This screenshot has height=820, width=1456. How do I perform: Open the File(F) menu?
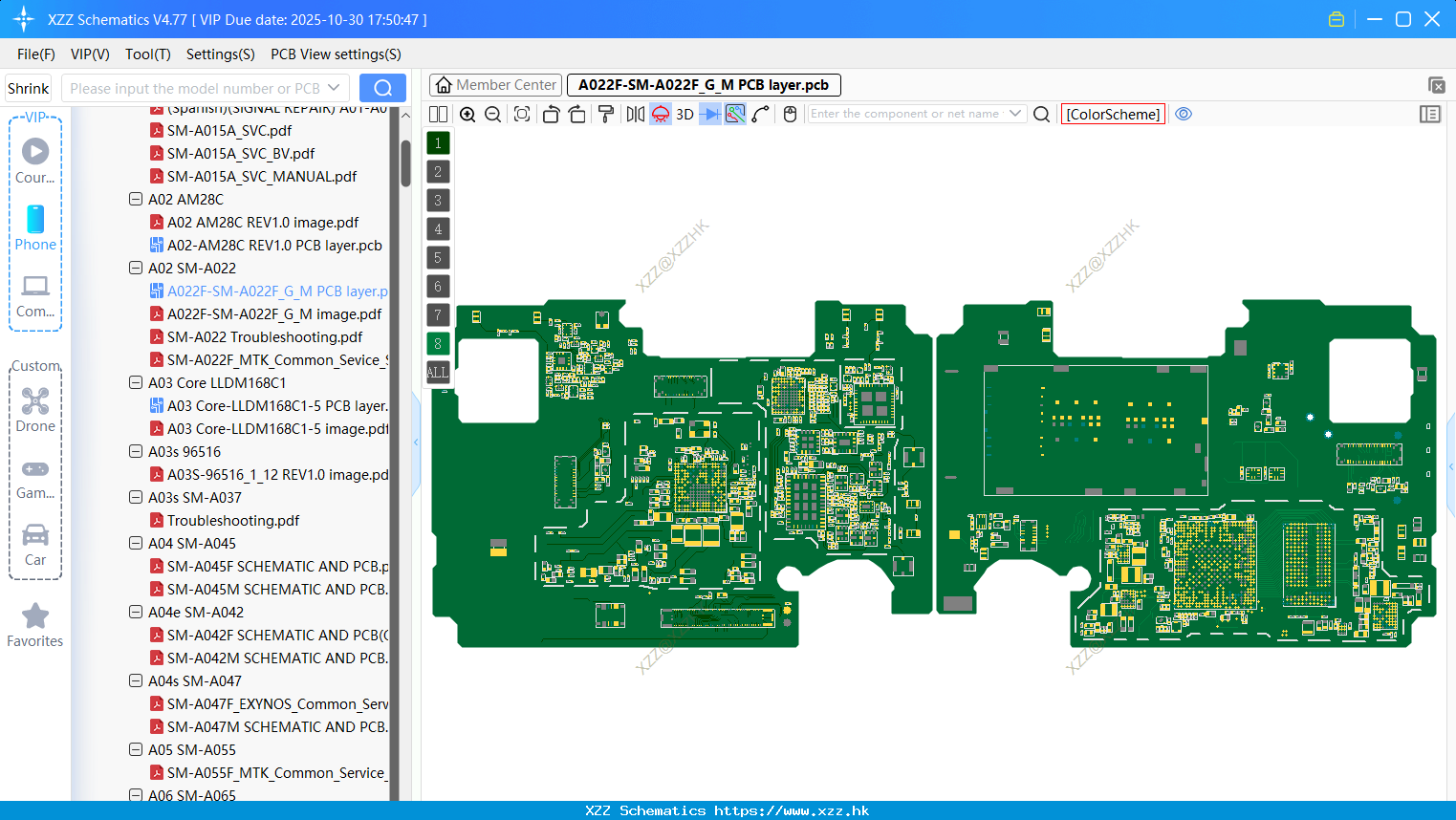tap(36, 54)
